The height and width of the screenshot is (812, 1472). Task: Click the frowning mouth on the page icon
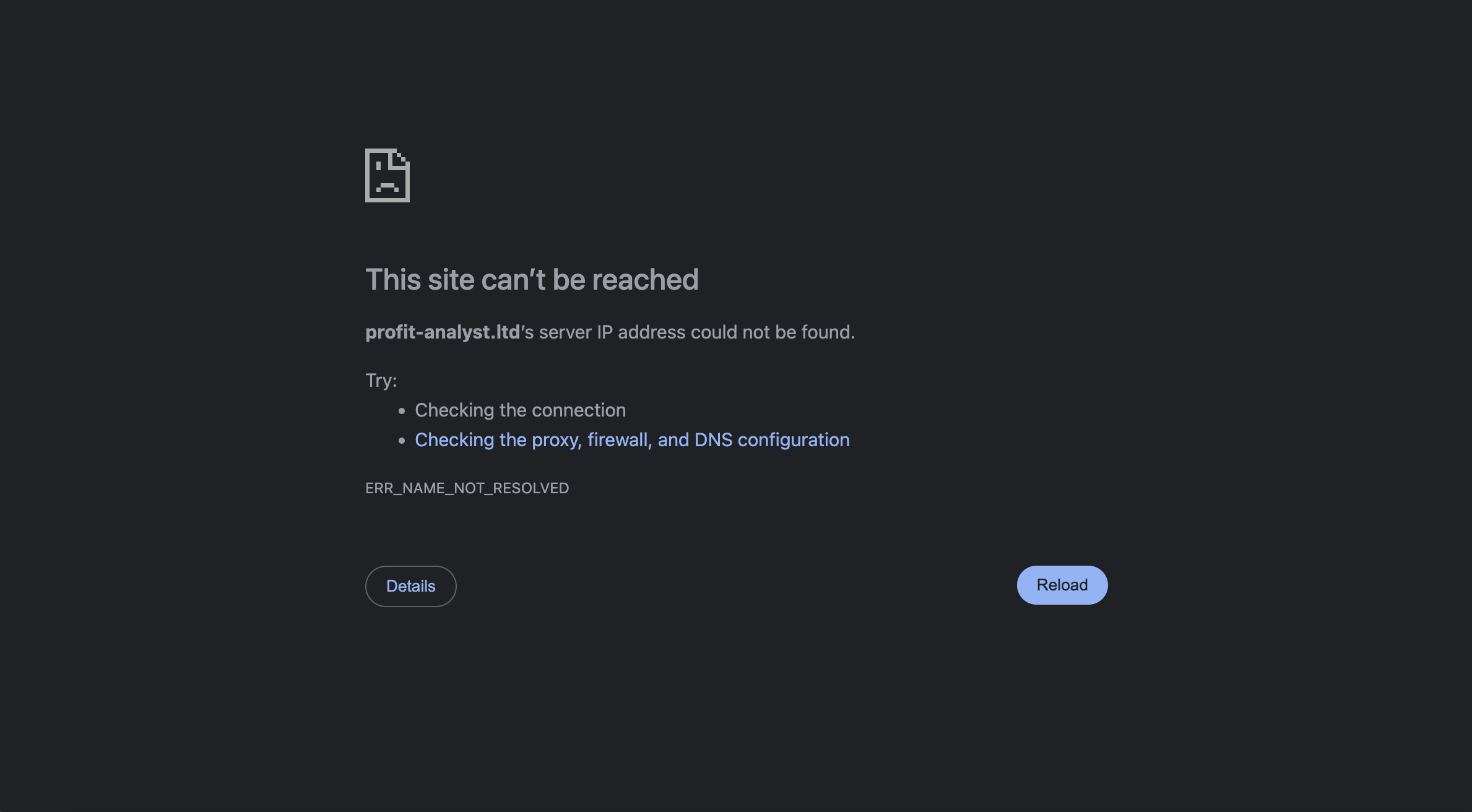pyautogui.click(x=387, y=187)
